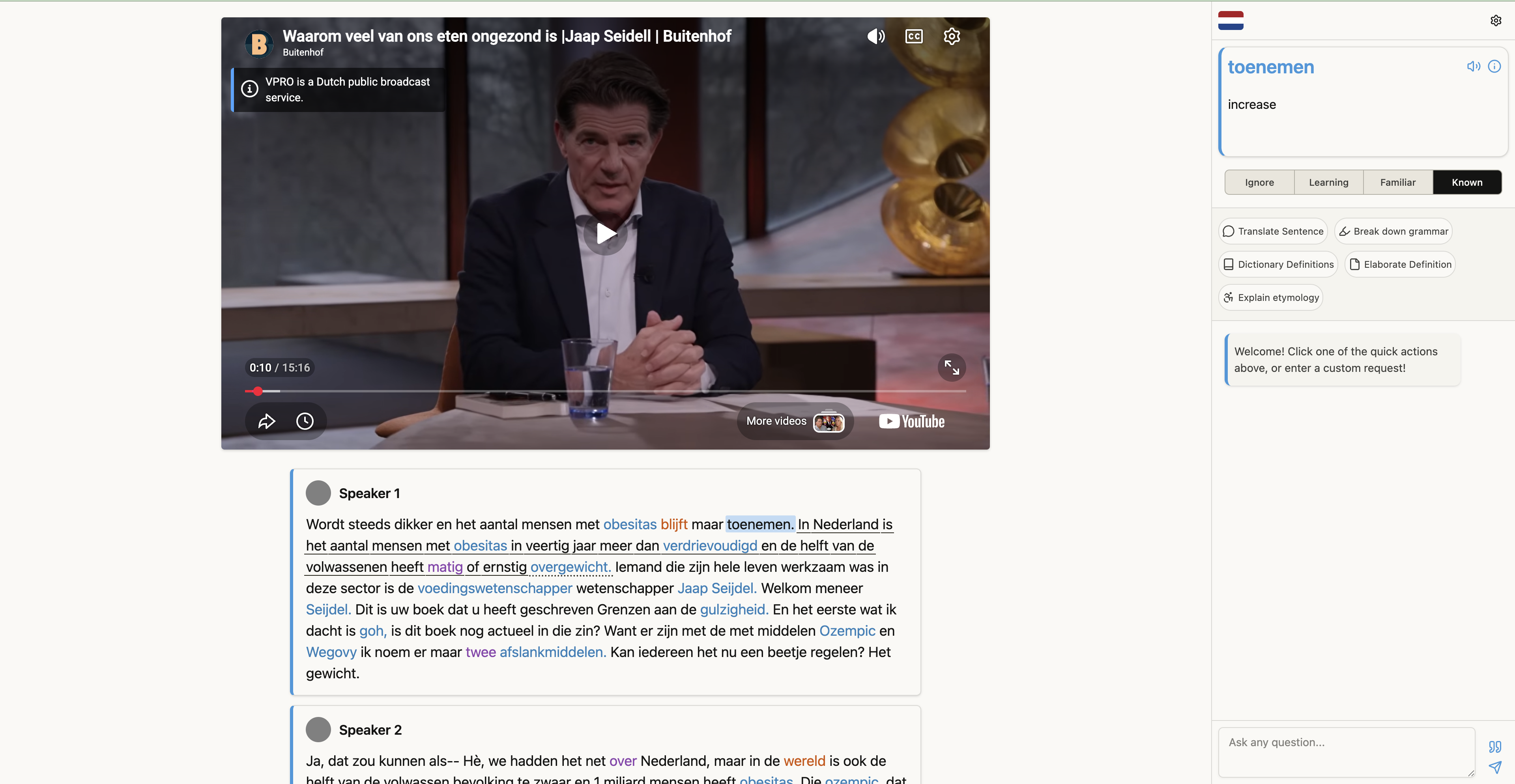Click the word afslankmiddelen
The image size is (1515, 784).
[553, 652]
